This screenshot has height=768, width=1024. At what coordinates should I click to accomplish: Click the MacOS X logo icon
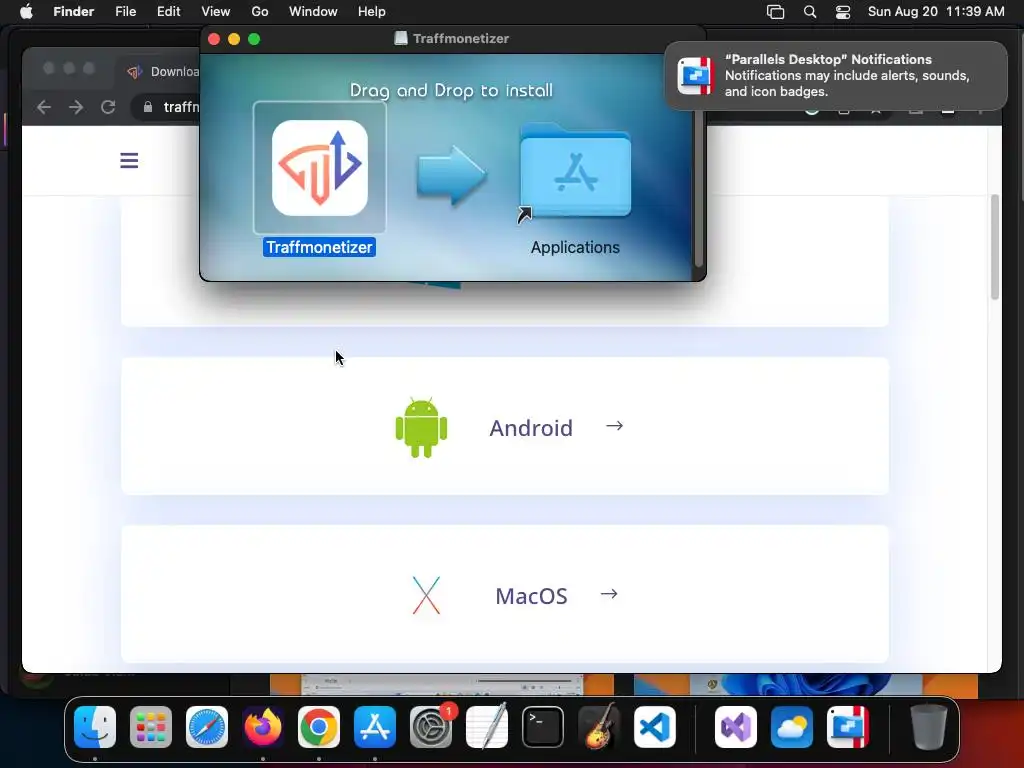426,595
